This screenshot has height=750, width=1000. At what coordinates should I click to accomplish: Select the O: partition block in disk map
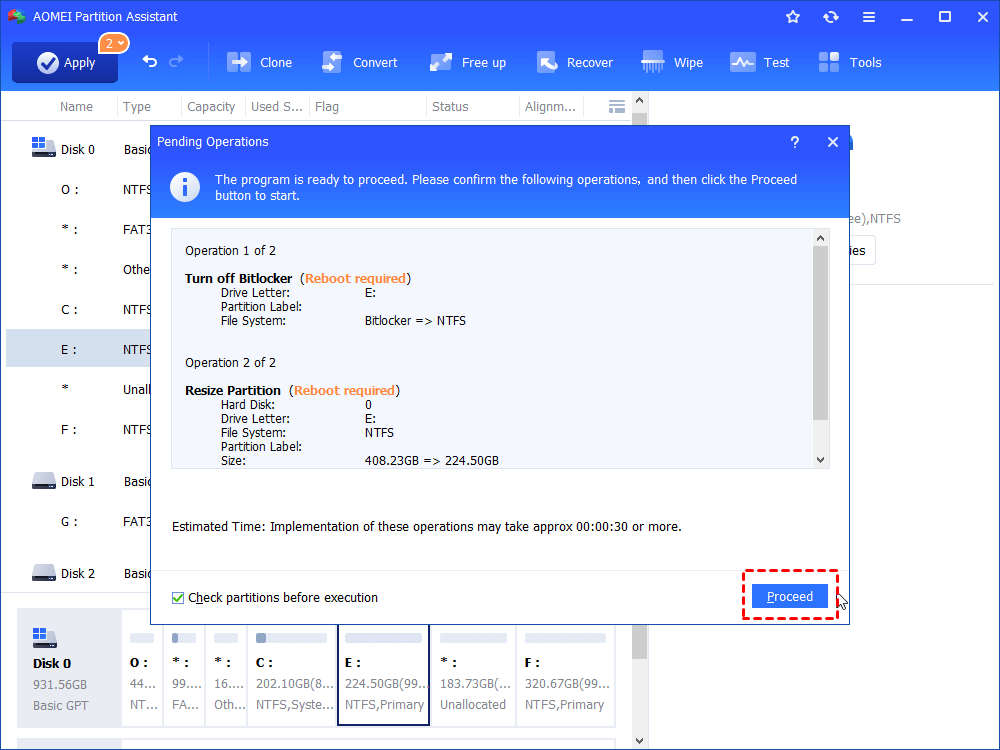(142, 675)
